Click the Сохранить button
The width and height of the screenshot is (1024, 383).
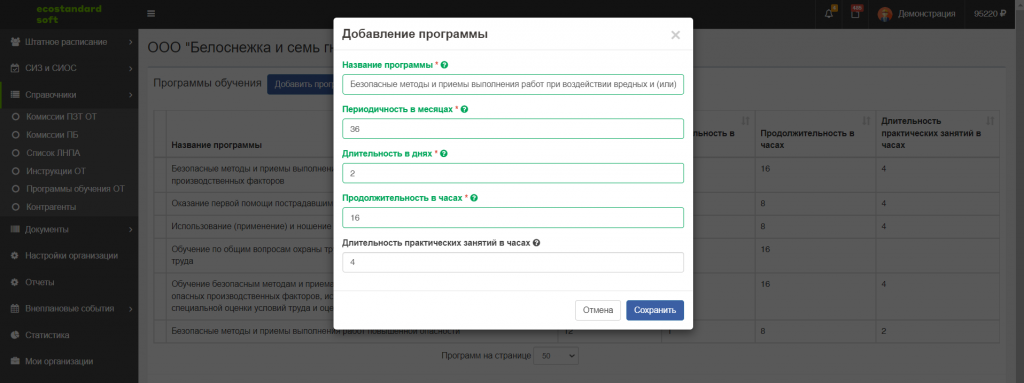coord(655,310)
